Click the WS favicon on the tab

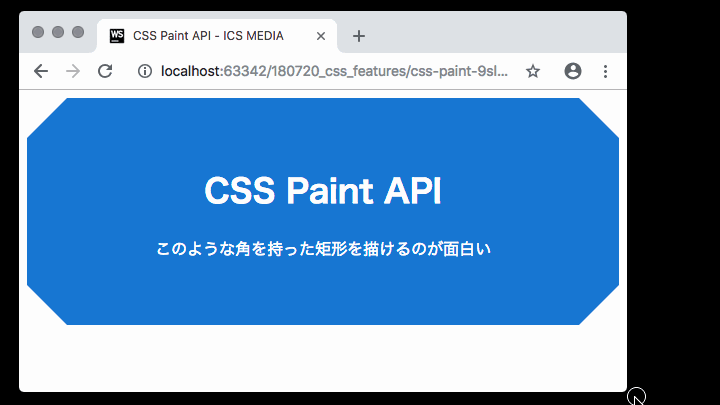117,36
